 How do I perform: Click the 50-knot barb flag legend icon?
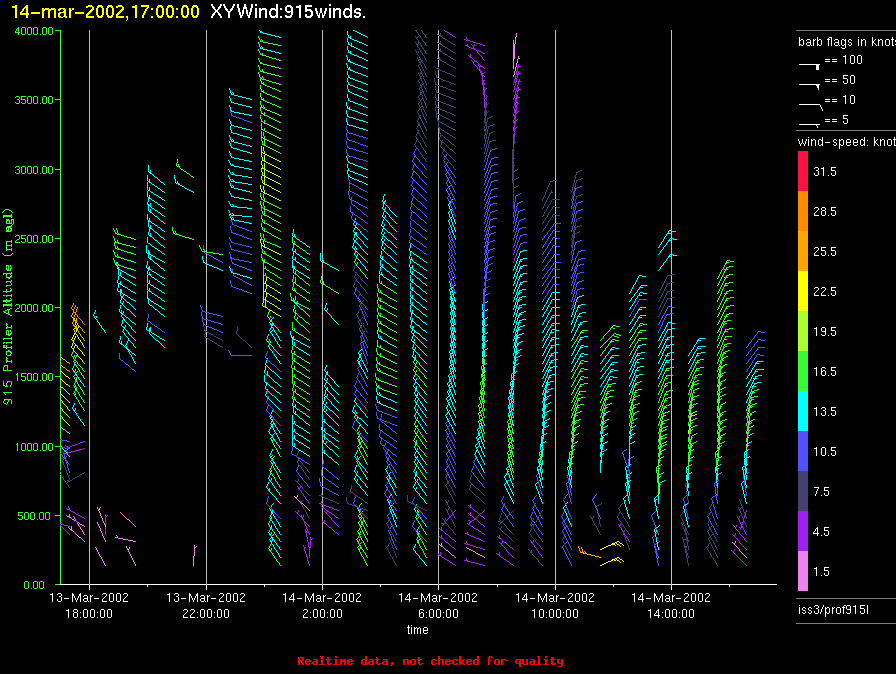[809, 86]
